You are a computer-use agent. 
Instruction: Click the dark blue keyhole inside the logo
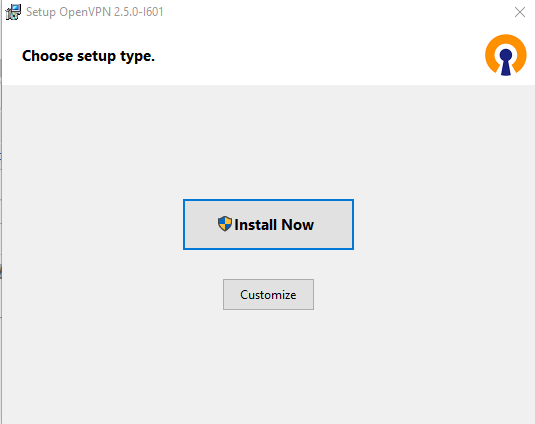coord(506,62)
